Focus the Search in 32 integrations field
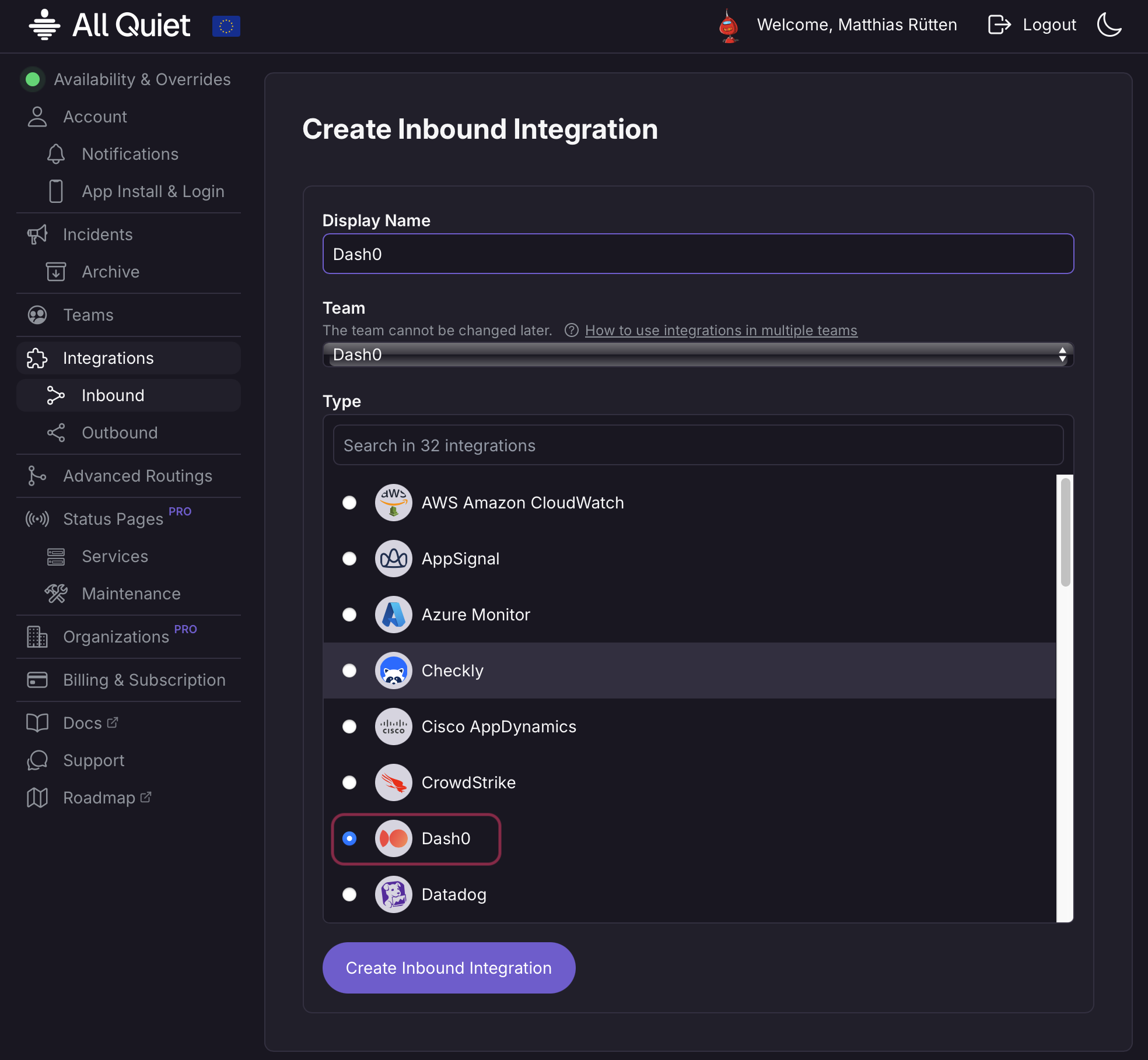The image size is (1148, 1060). click(x=698, y=445)
